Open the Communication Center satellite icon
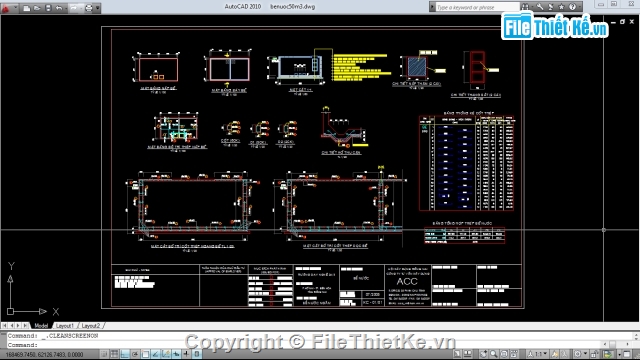The image size is (640, 360). pos(551,7)
